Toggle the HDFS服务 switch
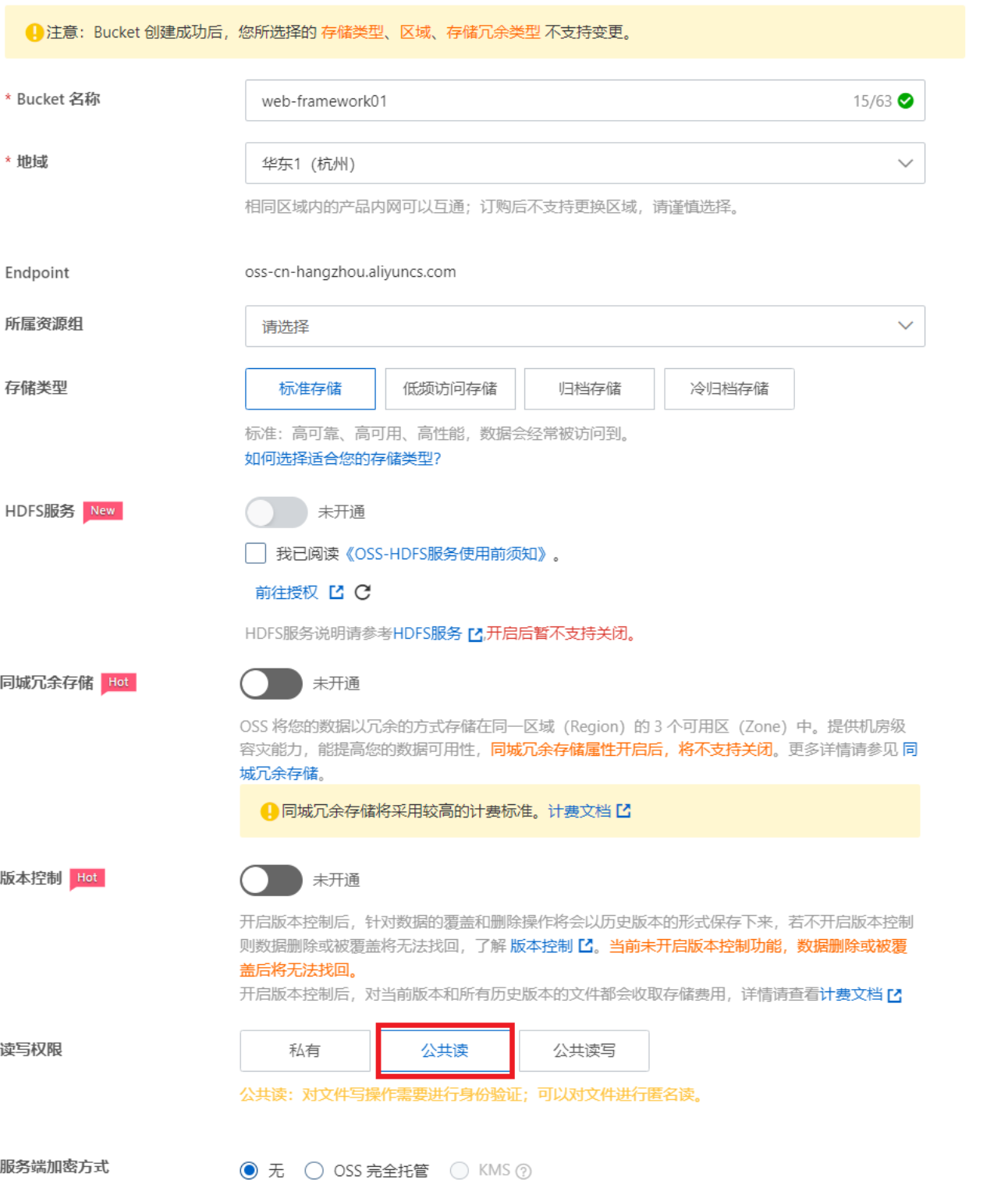The height and width of the screenshot is (1202, 1008). click(x=276, y=512)
